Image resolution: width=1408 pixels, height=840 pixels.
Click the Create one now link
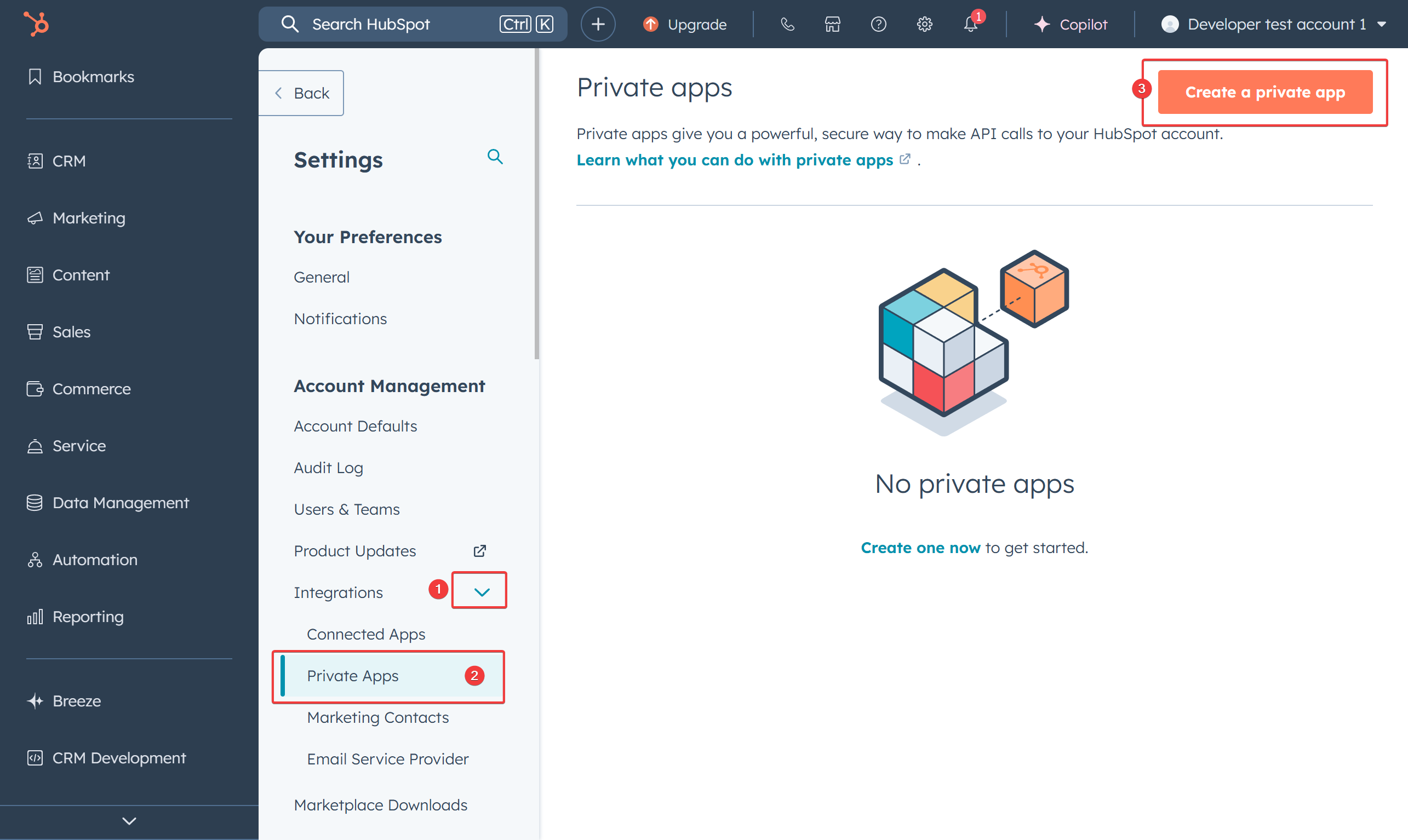pyautogui.click(x=920, y=548)
